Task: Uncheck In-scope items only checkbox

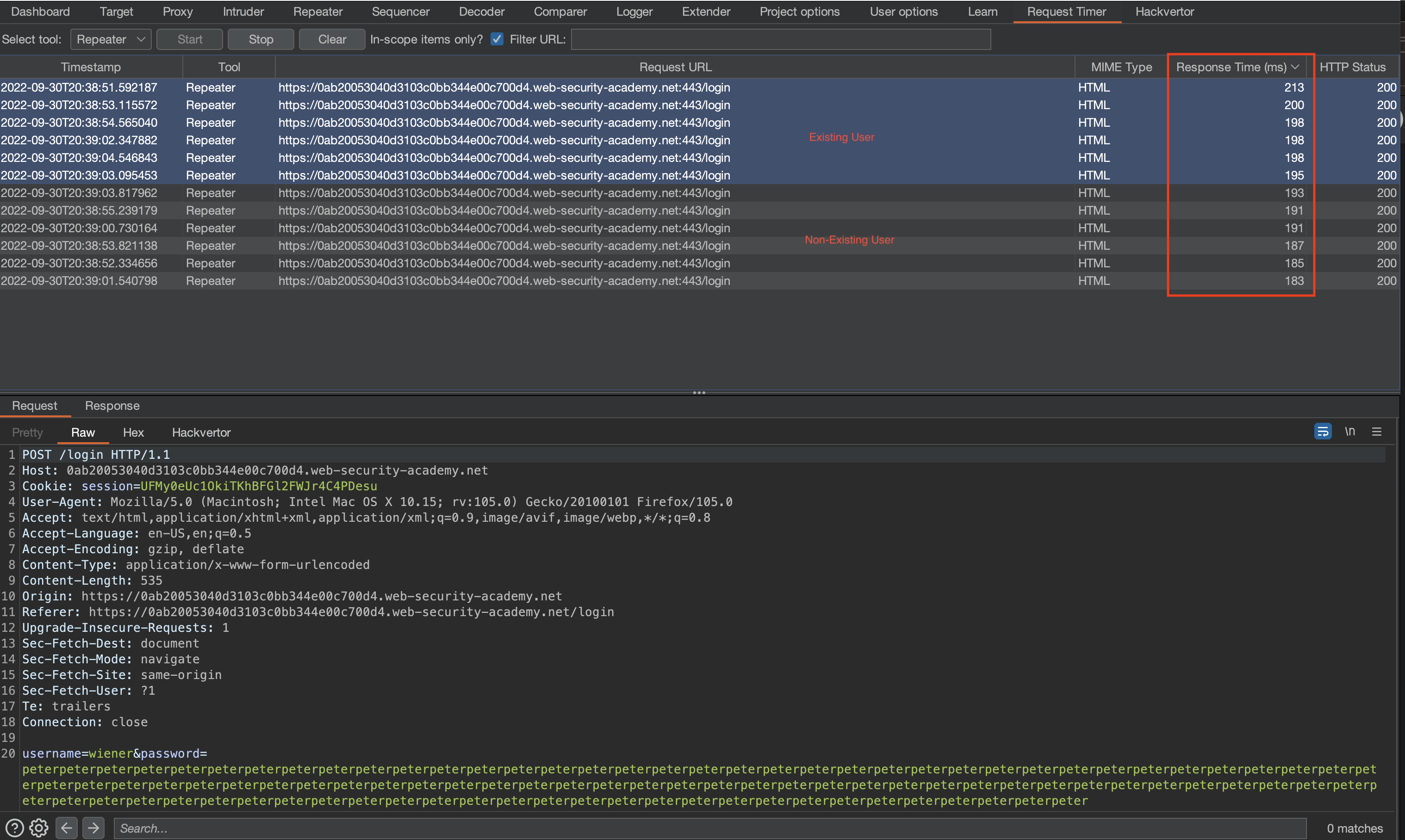Action: pos(497,39)
